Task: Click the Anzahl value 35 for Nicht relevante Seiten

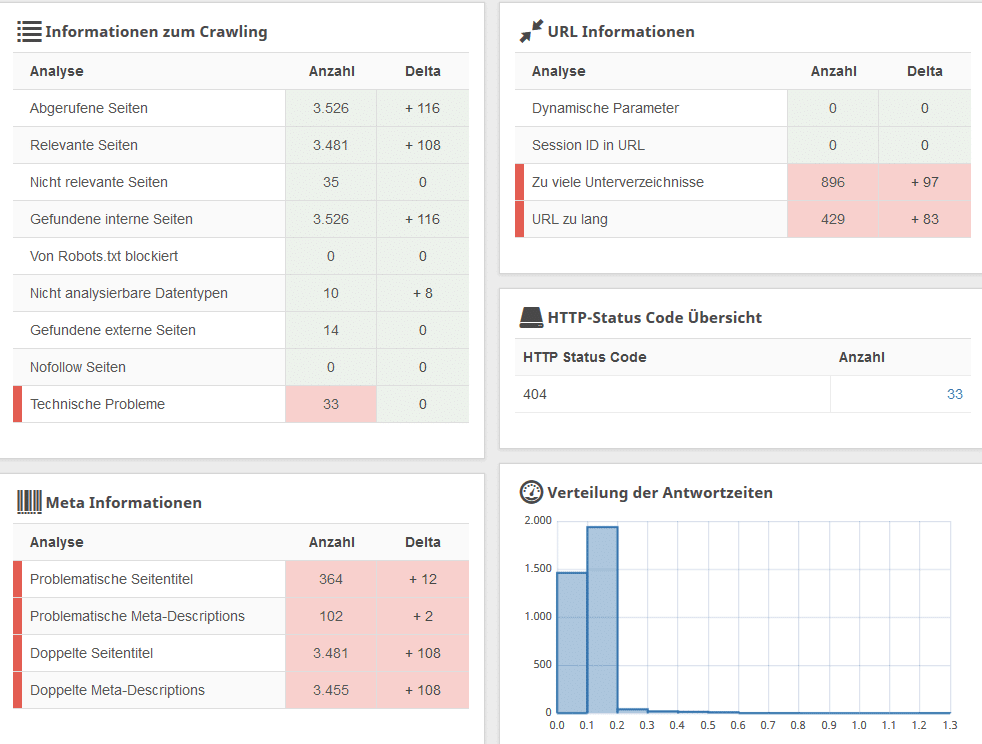Action: (331, 182)
